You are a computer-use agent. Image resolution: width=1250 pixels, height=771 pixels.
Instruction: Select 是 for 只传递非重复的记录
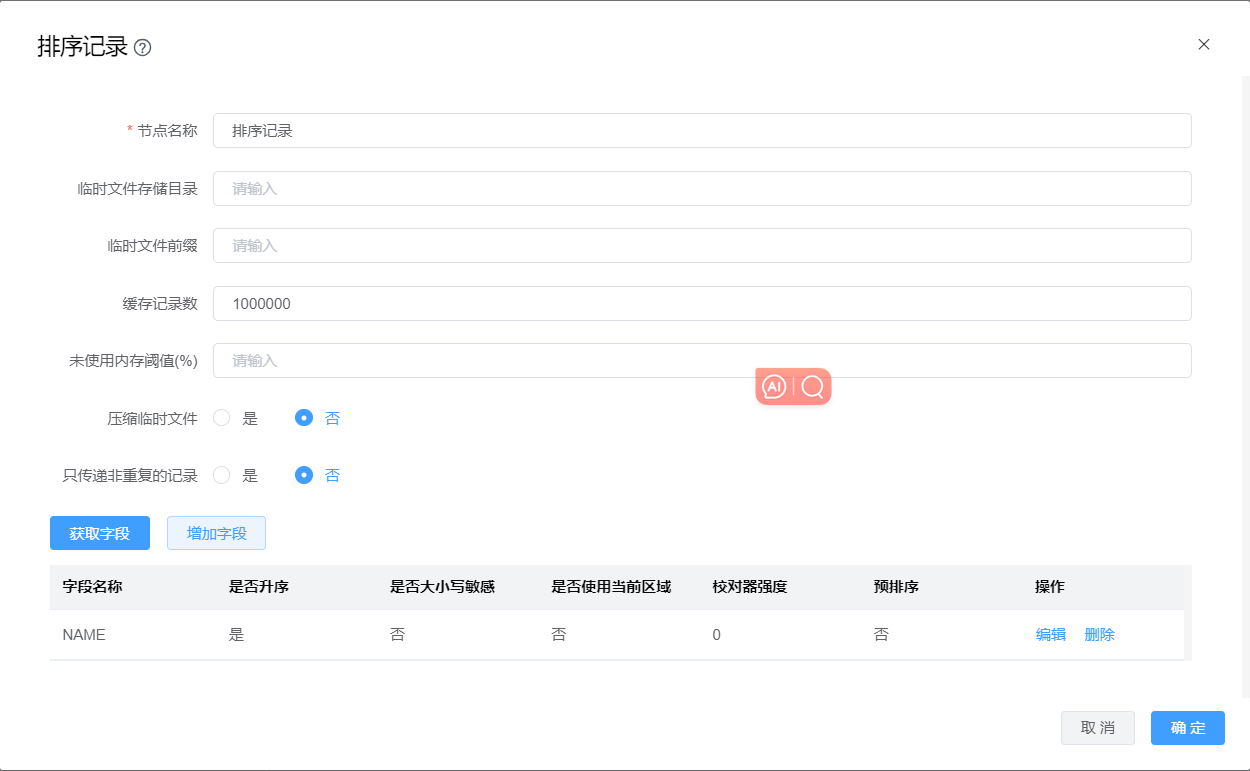(222, 475)
